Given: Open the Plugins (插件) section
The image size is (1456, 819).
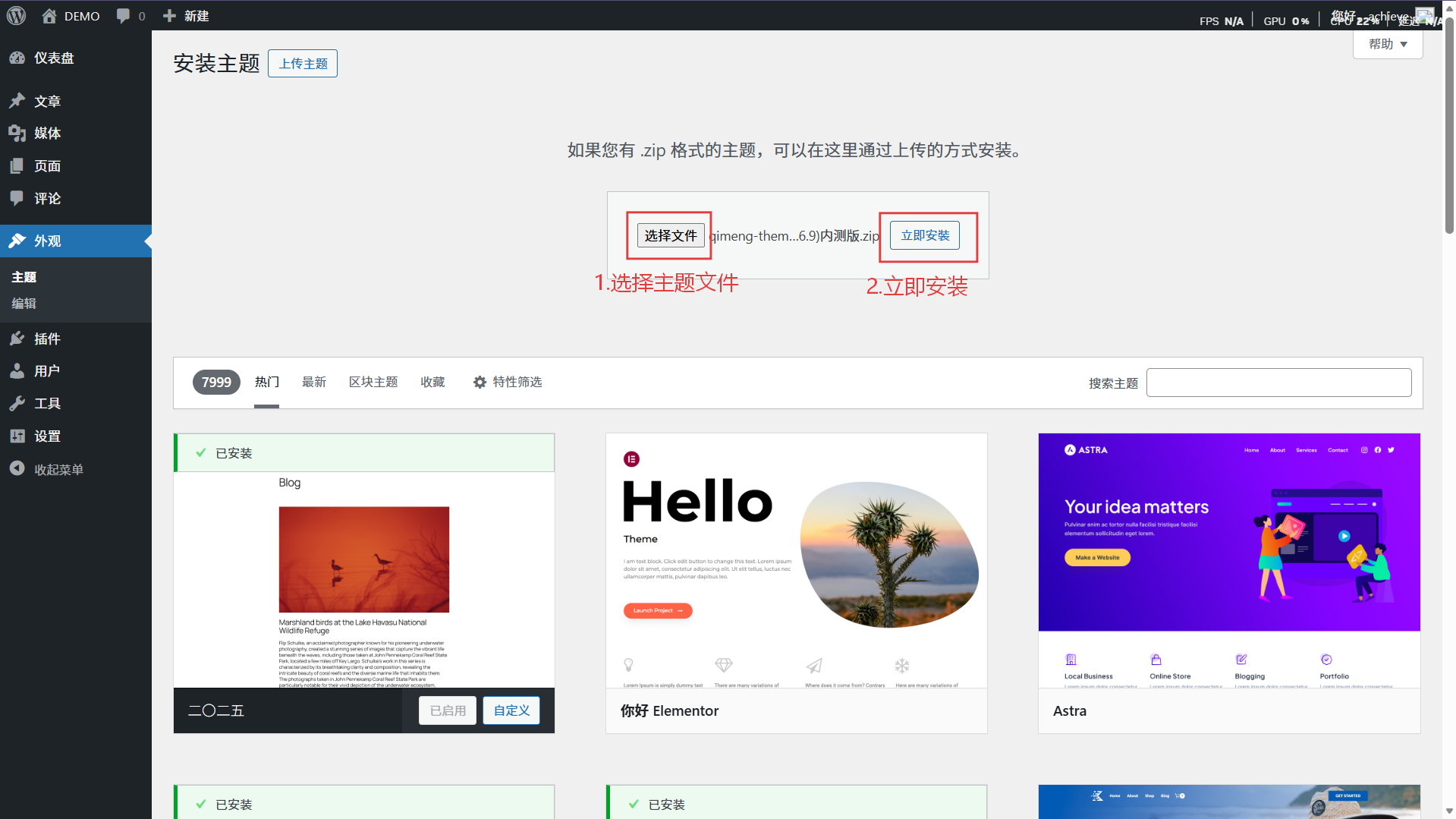Looking at the screenshot, I should coord(47,339).
